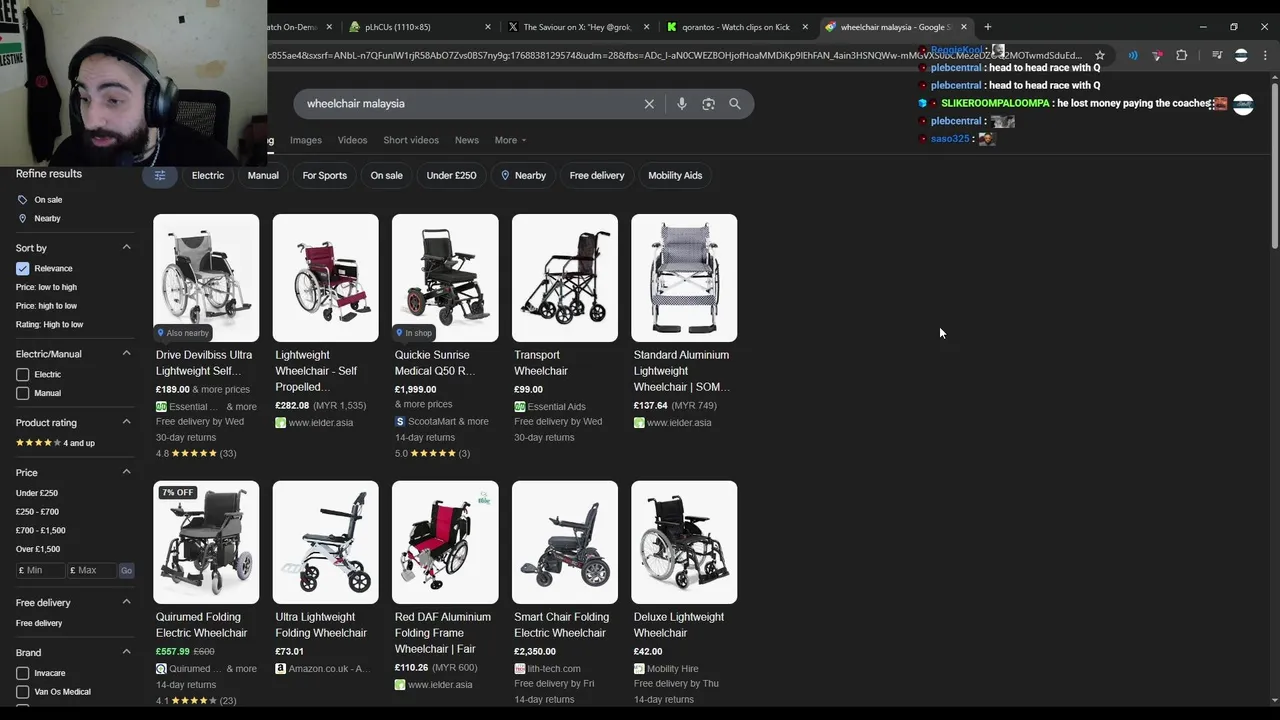
Task: Filter price £250 - £700
Action: point(37,512)
